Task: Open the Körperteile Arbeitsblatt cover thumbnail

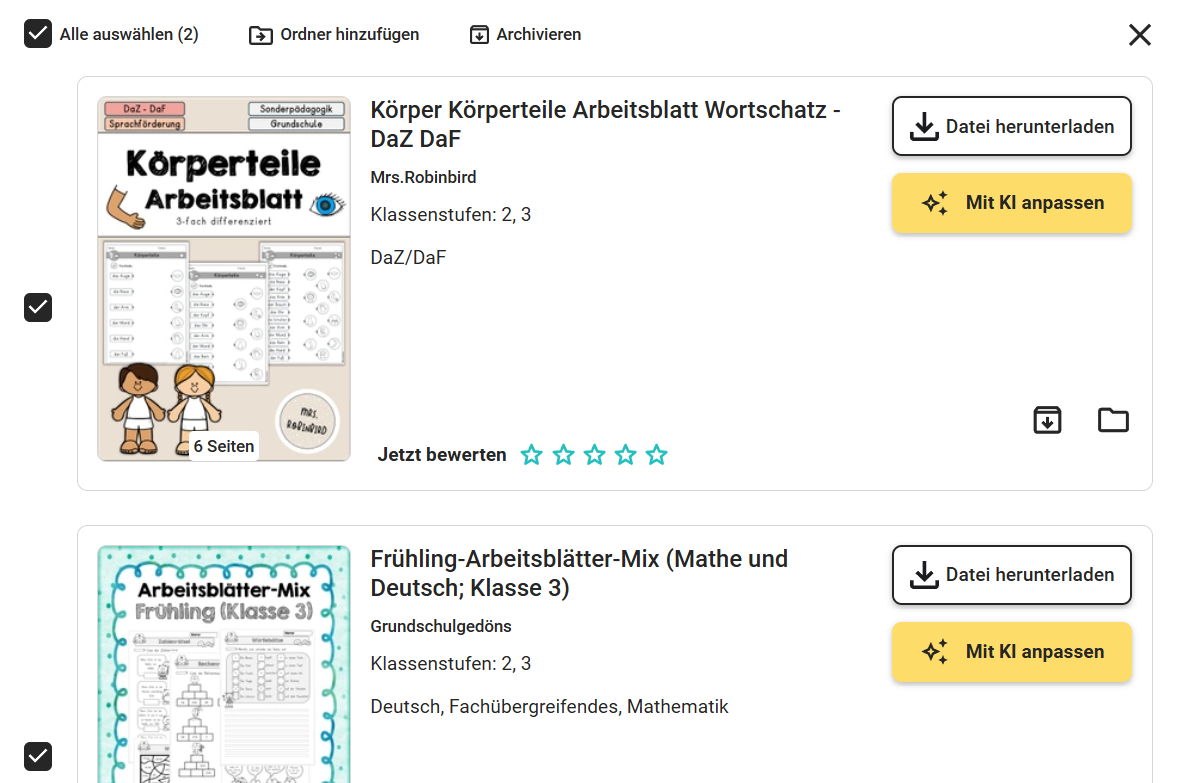Action: coord(224,279)
